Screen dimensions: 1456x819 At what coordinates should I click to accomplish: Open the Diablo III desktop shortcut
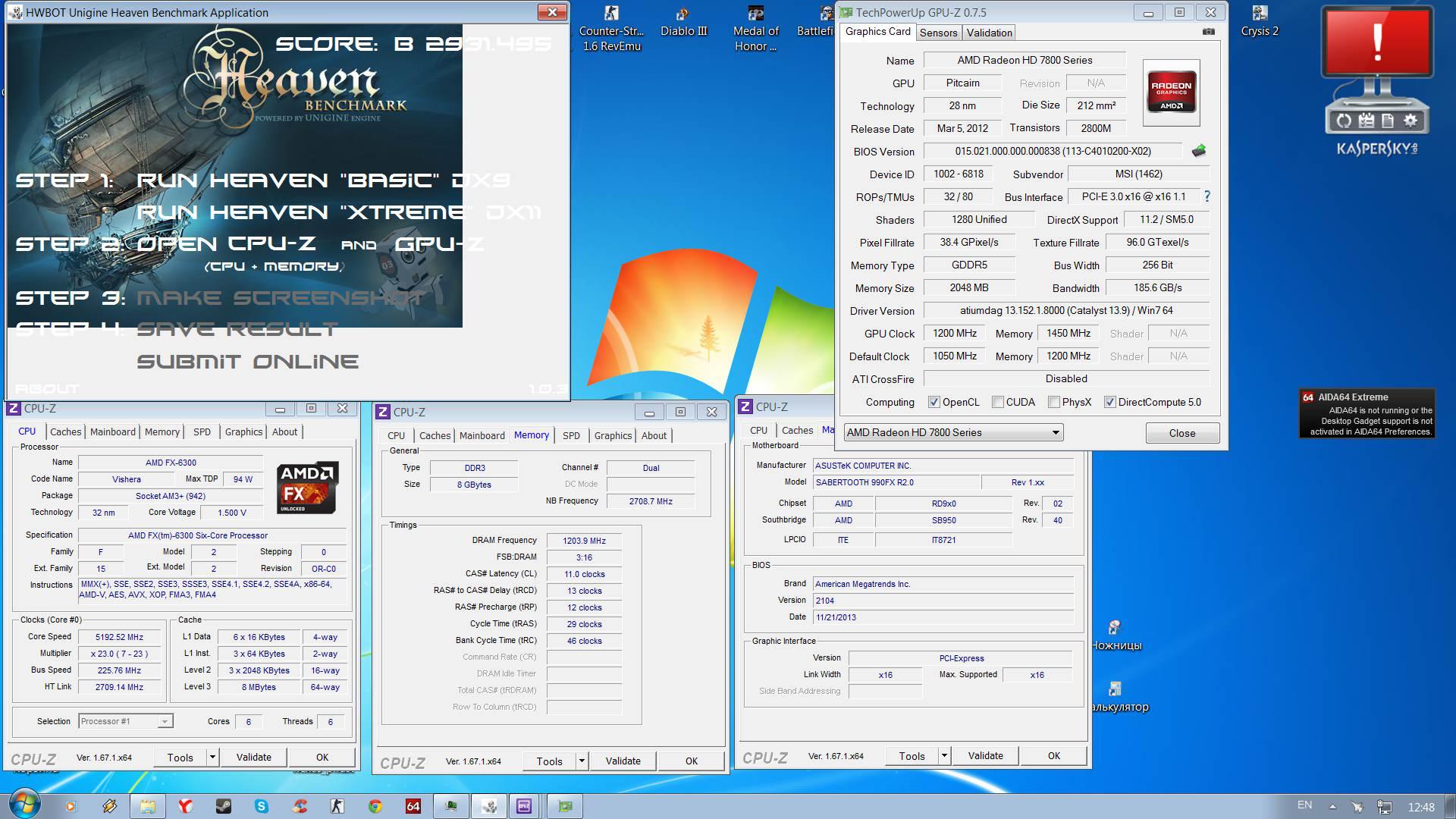683,21
